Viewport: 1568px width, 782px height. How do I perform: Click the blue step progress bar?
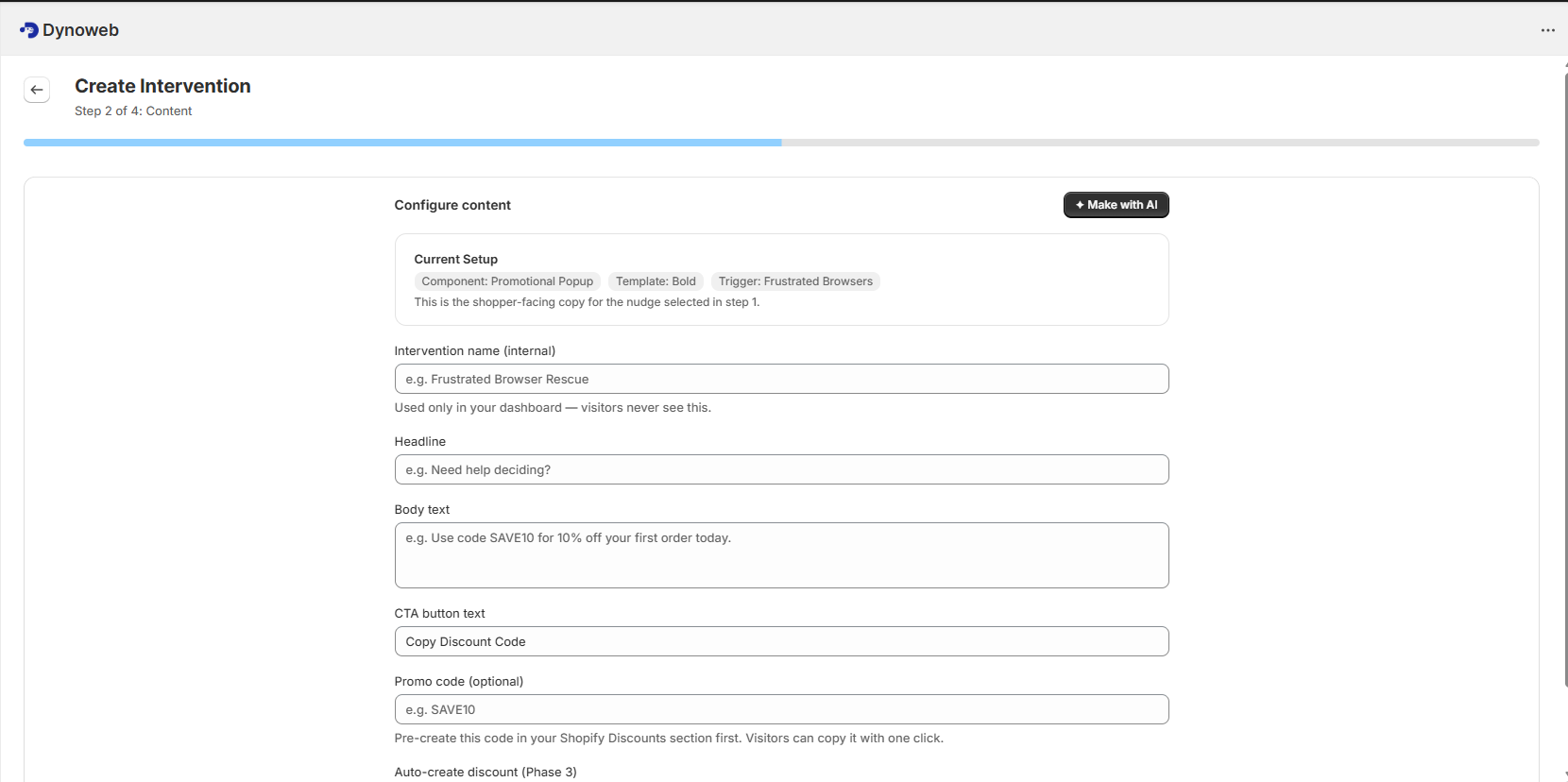[x=402, y=143]
